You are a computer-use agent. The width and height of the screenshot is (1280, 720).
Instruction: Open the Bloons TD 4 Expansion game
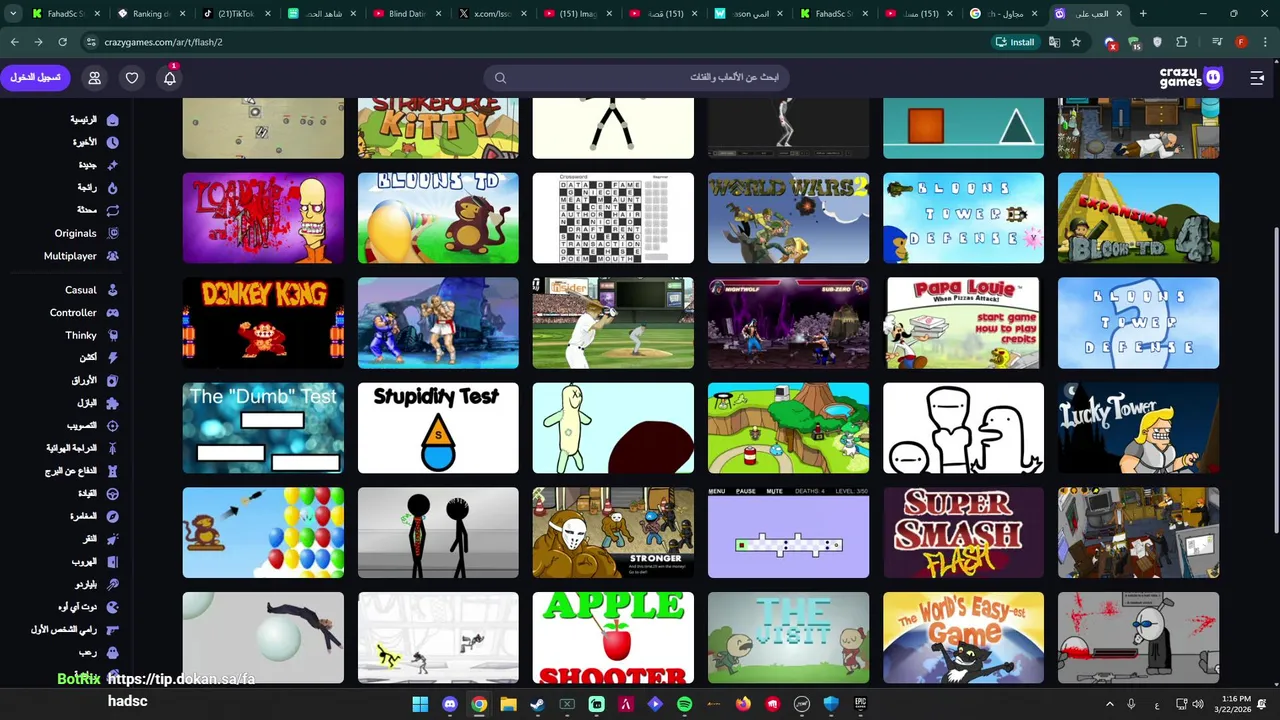[1138, 218]
